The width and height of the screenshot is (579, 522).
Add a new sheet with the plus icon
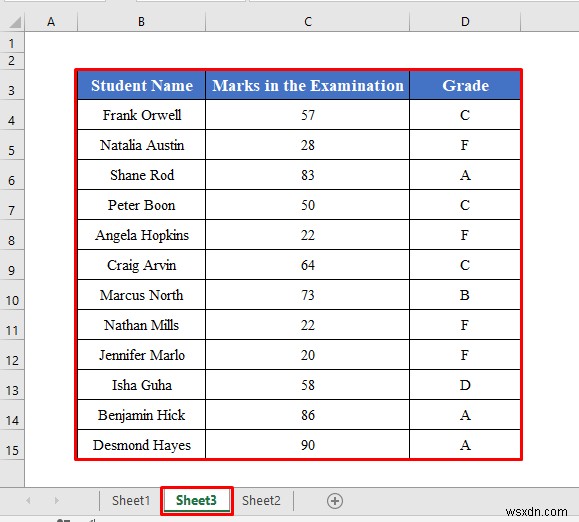click(x=335, y=501)
